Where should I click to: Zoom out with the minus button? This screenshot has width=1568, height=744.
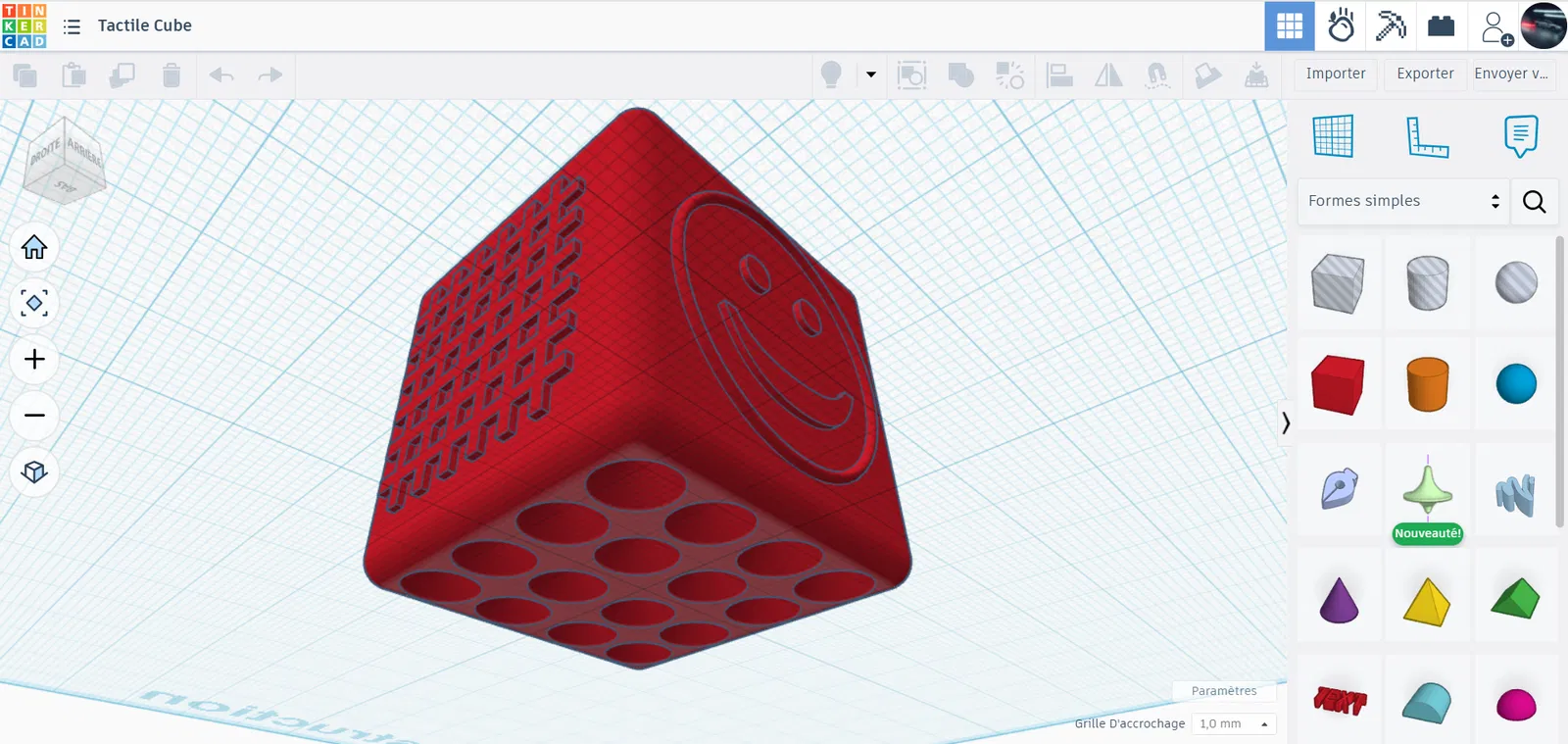coord(34,416)
